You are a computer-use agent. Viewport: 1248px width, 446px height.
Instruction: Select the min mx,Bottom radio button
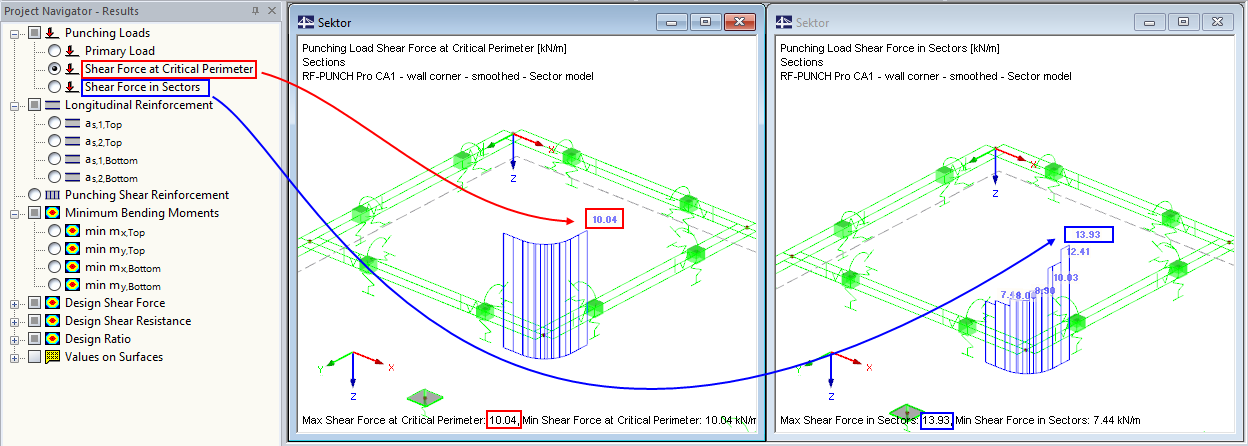point(54,267)
